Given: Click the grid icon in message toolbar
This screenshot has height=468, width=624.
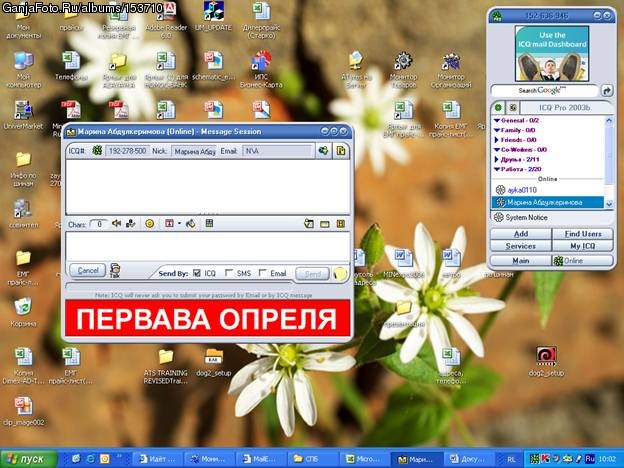Looking at the screenshot, I should (x=209, y=223).
